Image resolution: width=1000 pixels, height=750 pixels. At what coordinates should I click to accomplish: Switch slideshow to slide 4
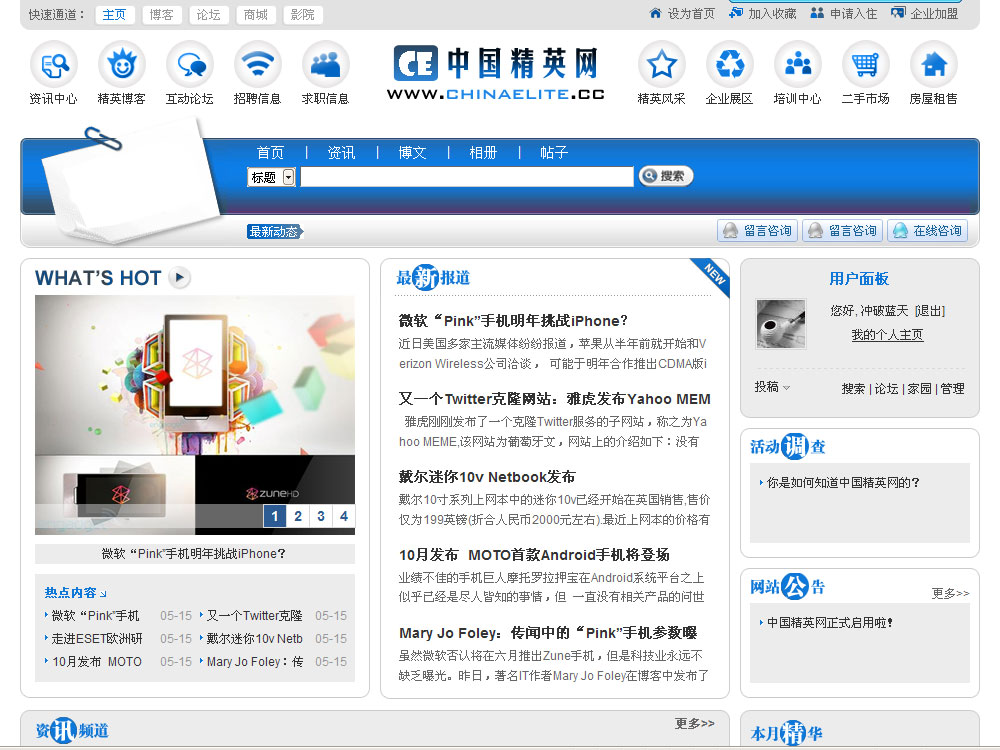coord(344,516)
